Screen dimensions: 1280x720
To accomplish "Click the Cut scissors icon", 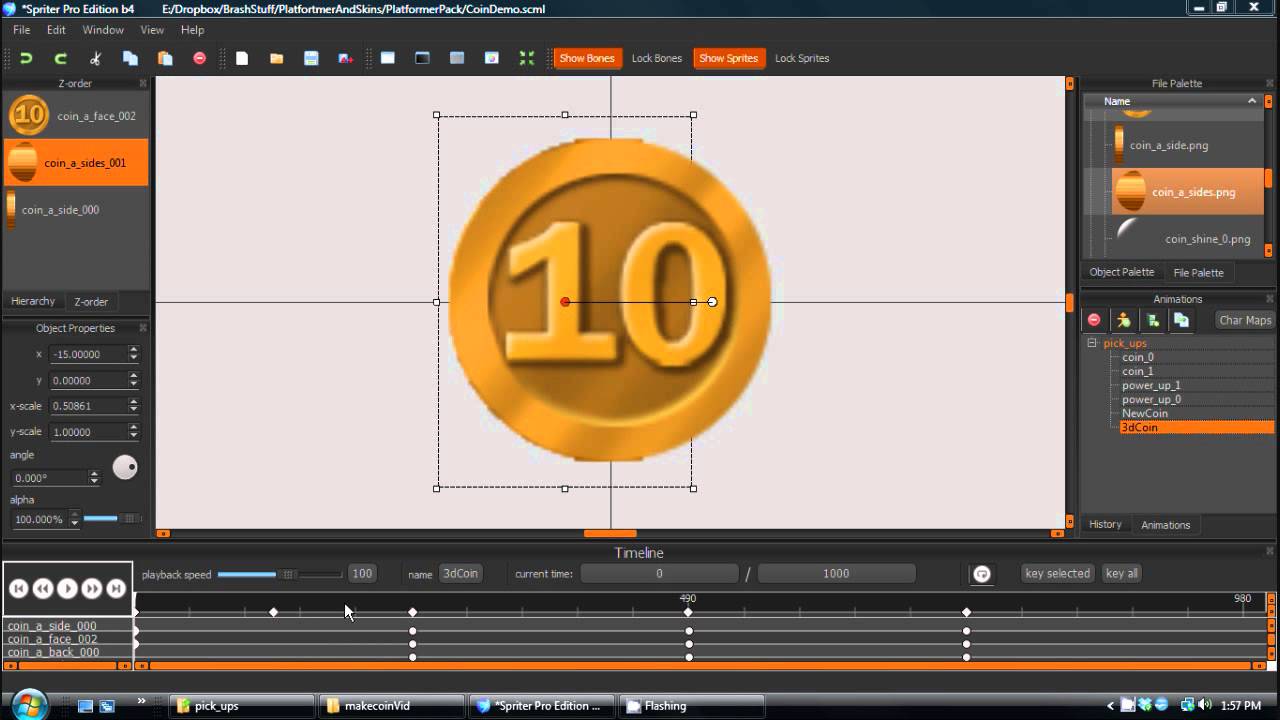I will pos(95,58).
